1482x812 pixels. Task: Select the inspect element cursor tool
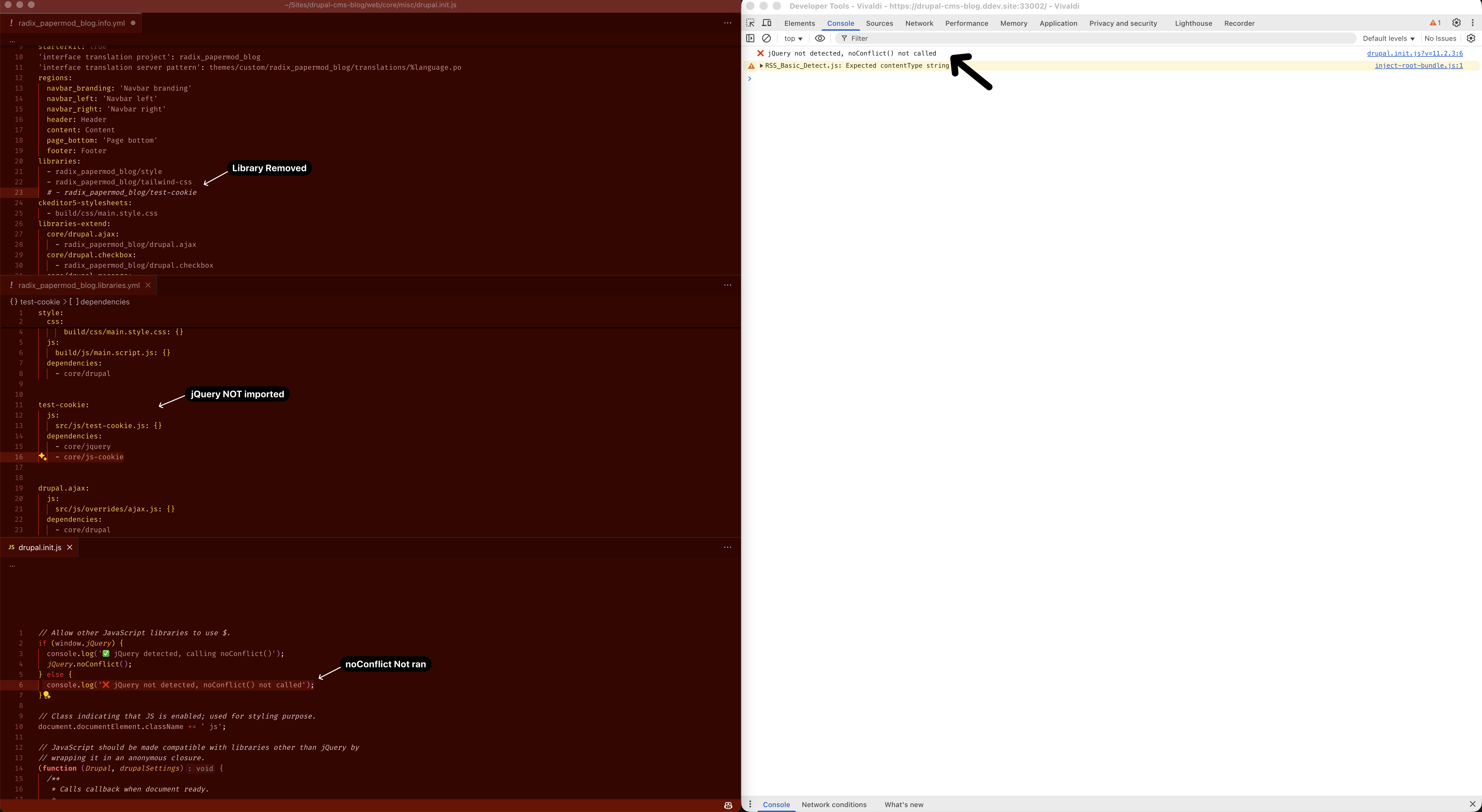tap(750, 23)
